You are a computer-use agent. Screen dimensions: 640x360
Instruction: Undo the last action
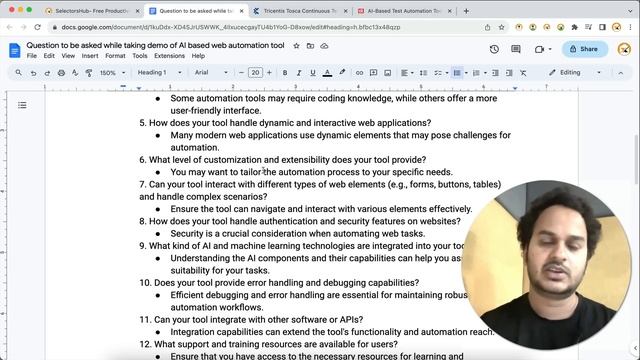[33, 73]
